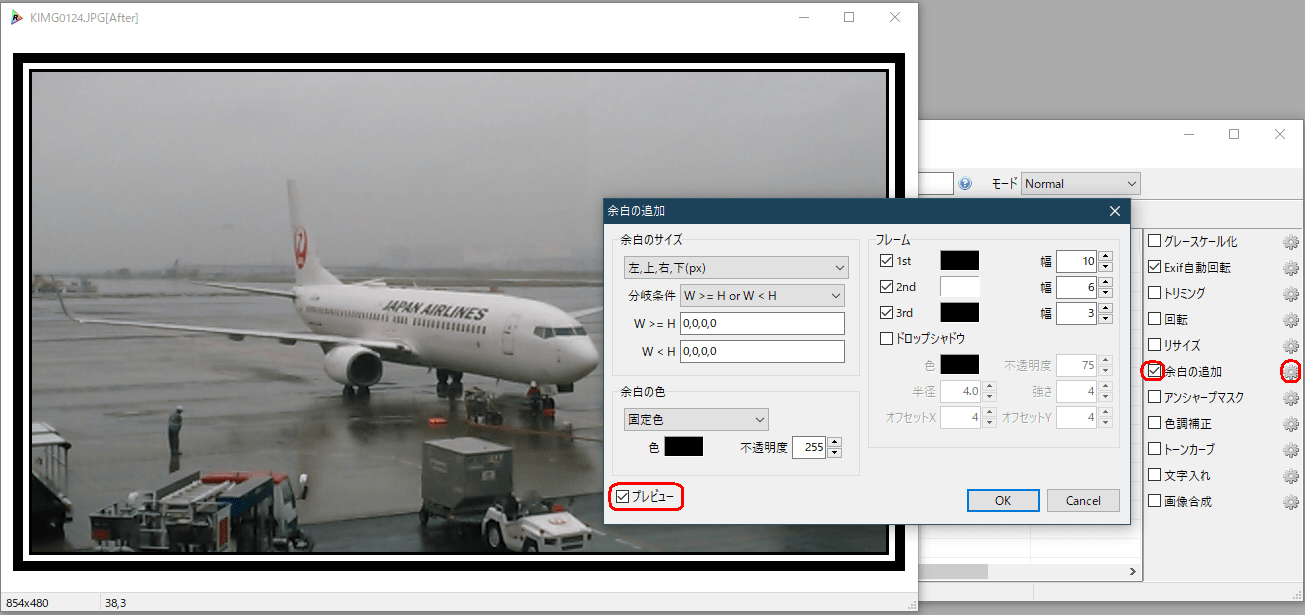Viewport: 1305px width, 615px height.
Task: Enable the トリミング checkbox
Action: tap(1154, 293)
